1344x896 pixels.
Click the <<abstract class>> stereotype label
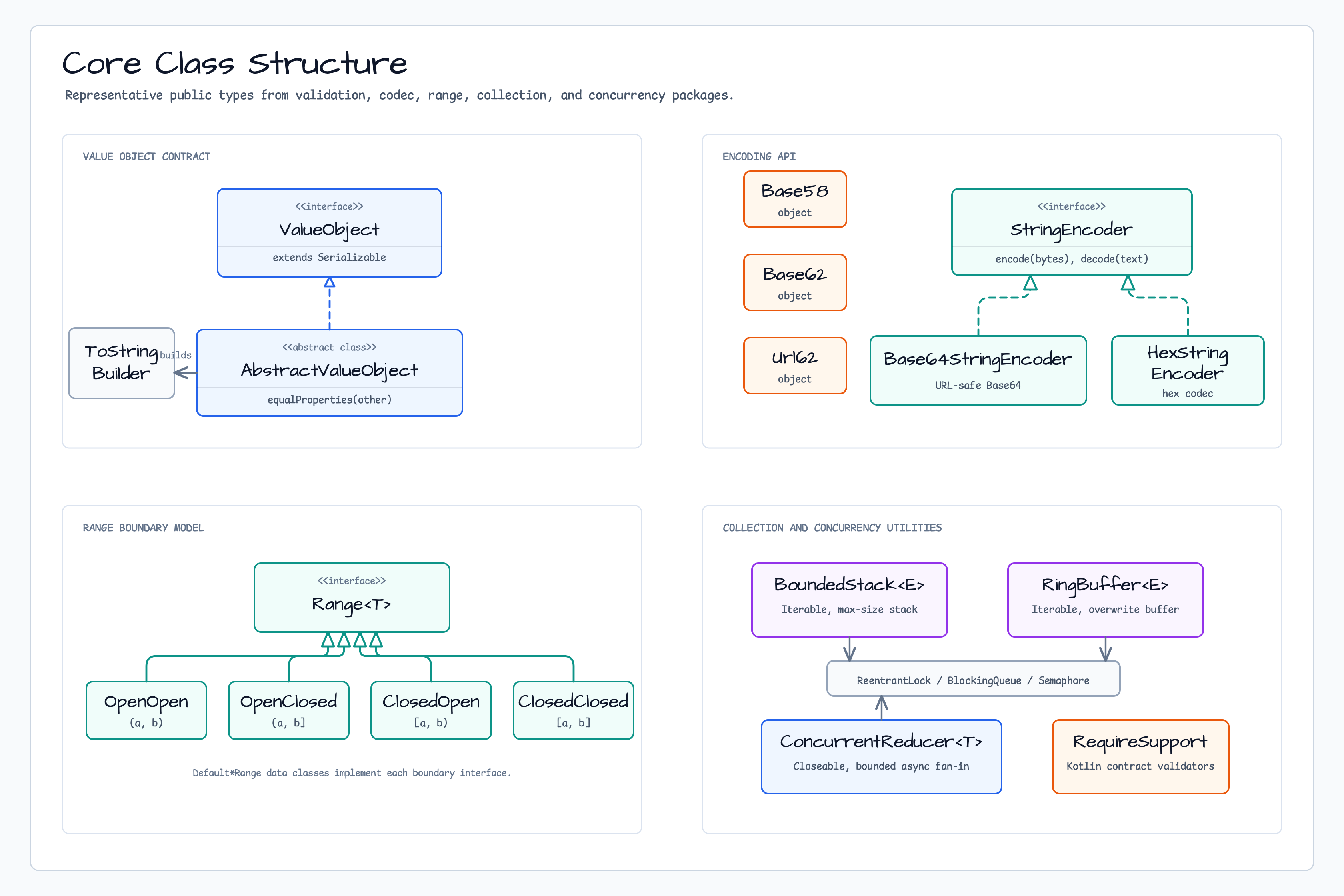329,348
